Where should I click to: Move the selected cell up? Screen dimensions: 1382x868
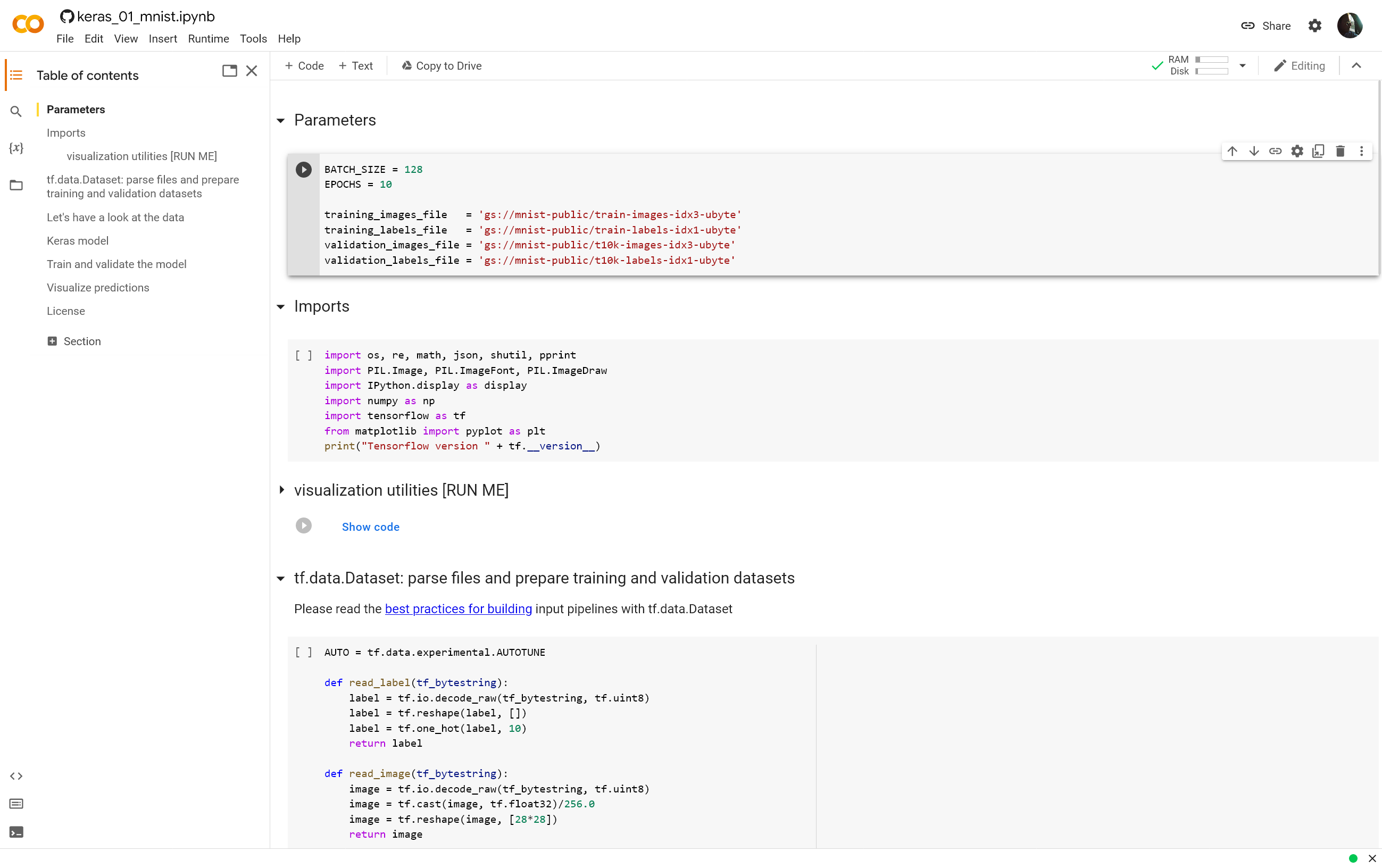(x=1232, y=151)
